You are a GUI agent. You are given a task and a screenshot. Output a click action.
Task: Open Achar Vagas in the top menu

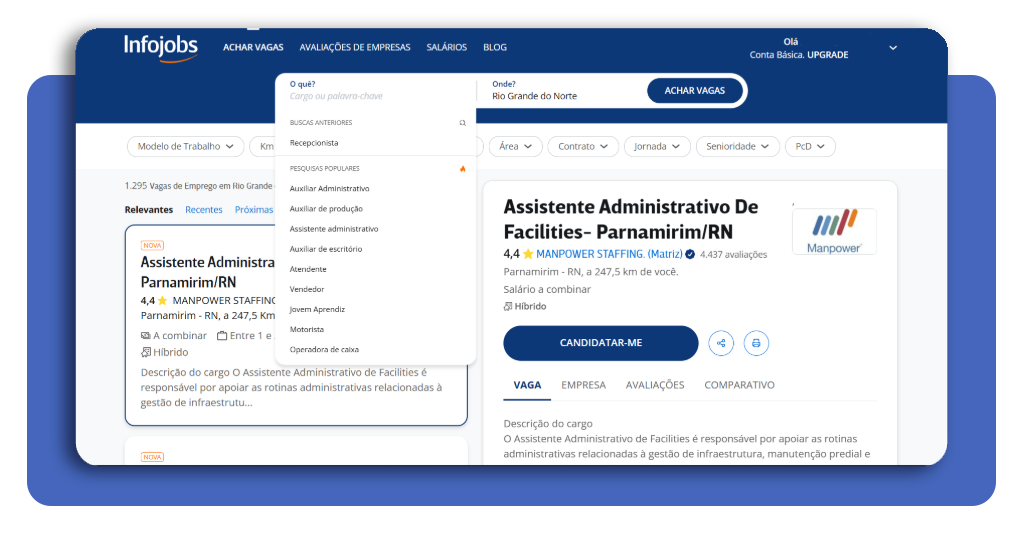(x=253, y=47)
